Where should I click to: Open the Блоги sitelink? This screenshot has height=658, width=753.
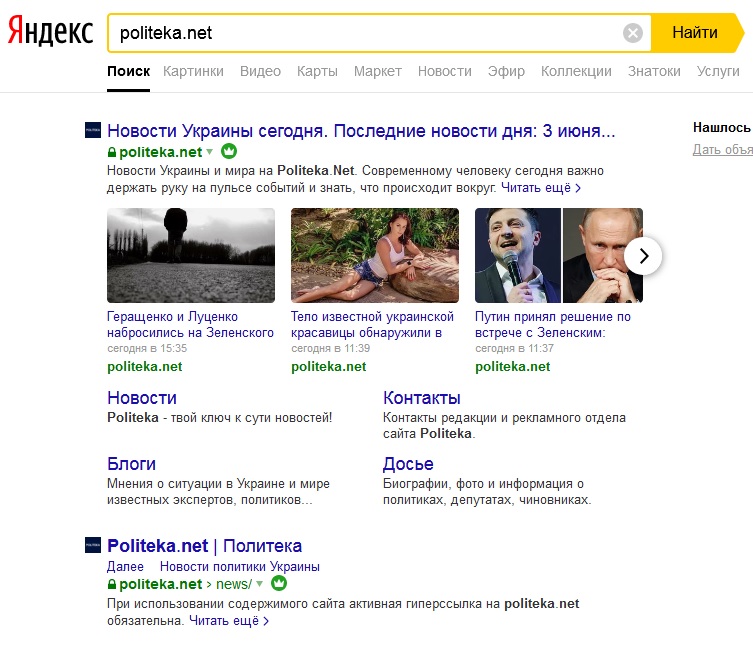131,464
